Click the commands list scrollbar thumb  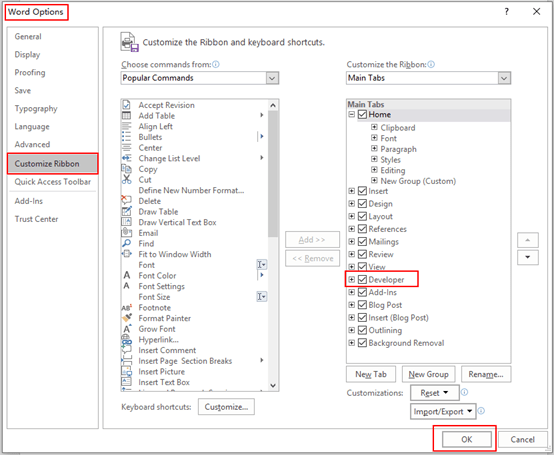point(273,173)
